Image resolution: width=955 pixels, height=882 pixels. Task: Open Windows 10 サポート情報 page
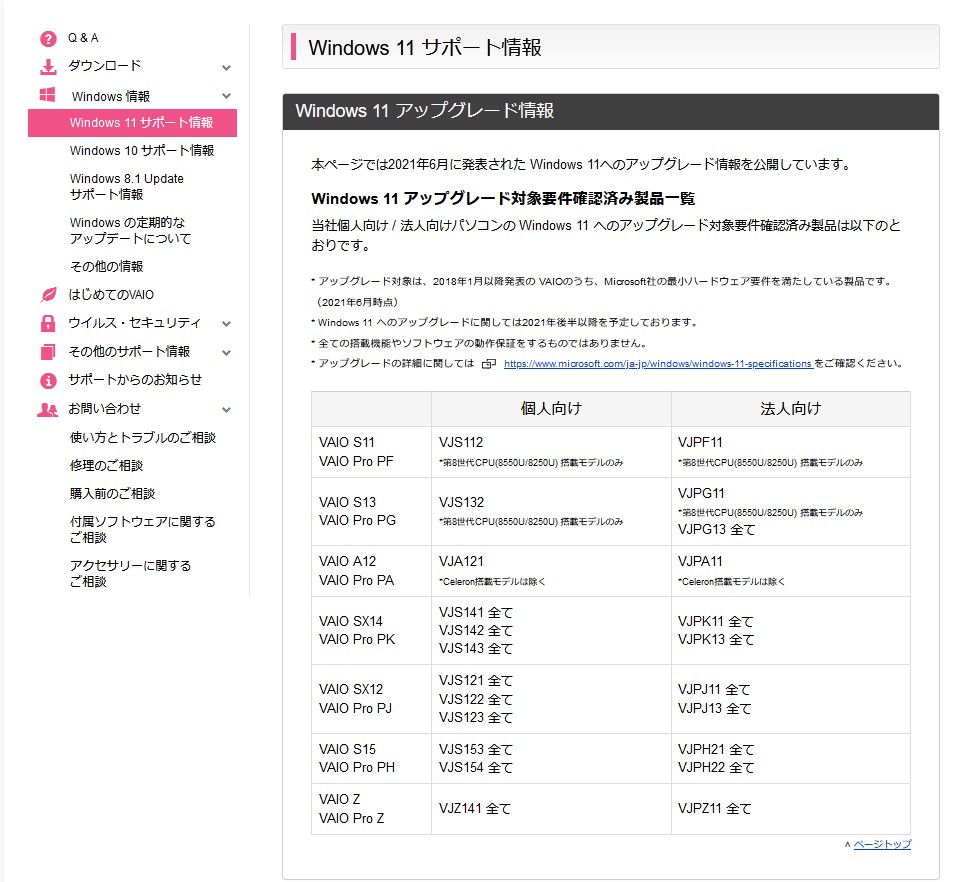[x=142, y=150]
